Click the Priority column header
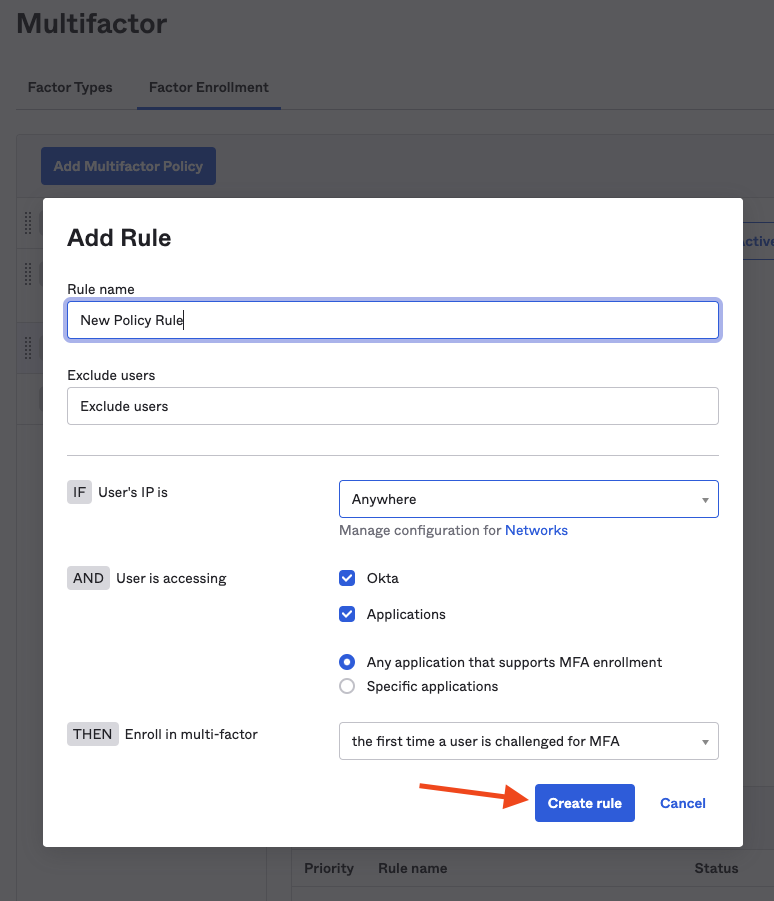774x901 pixels. click(x=329, y=868)
